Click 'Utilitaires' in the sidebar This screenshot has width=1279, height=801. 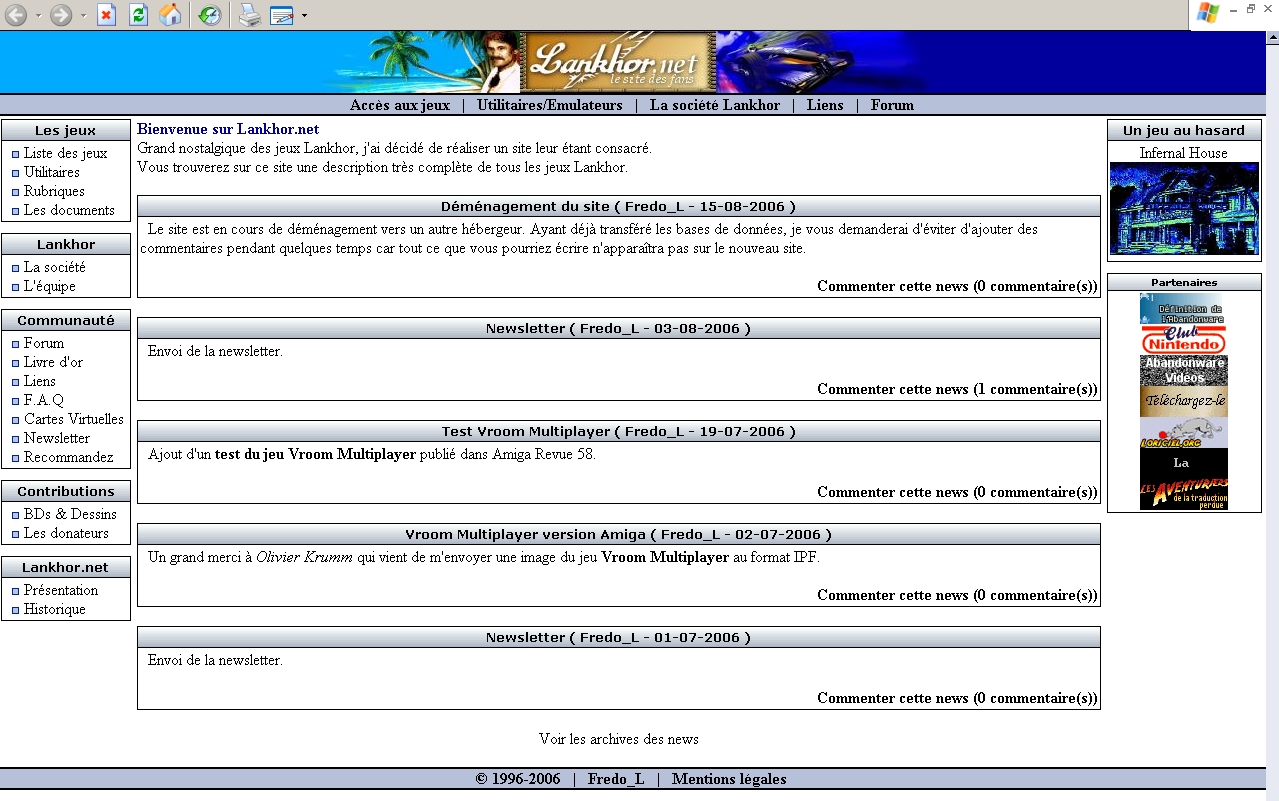coord(52,172)
